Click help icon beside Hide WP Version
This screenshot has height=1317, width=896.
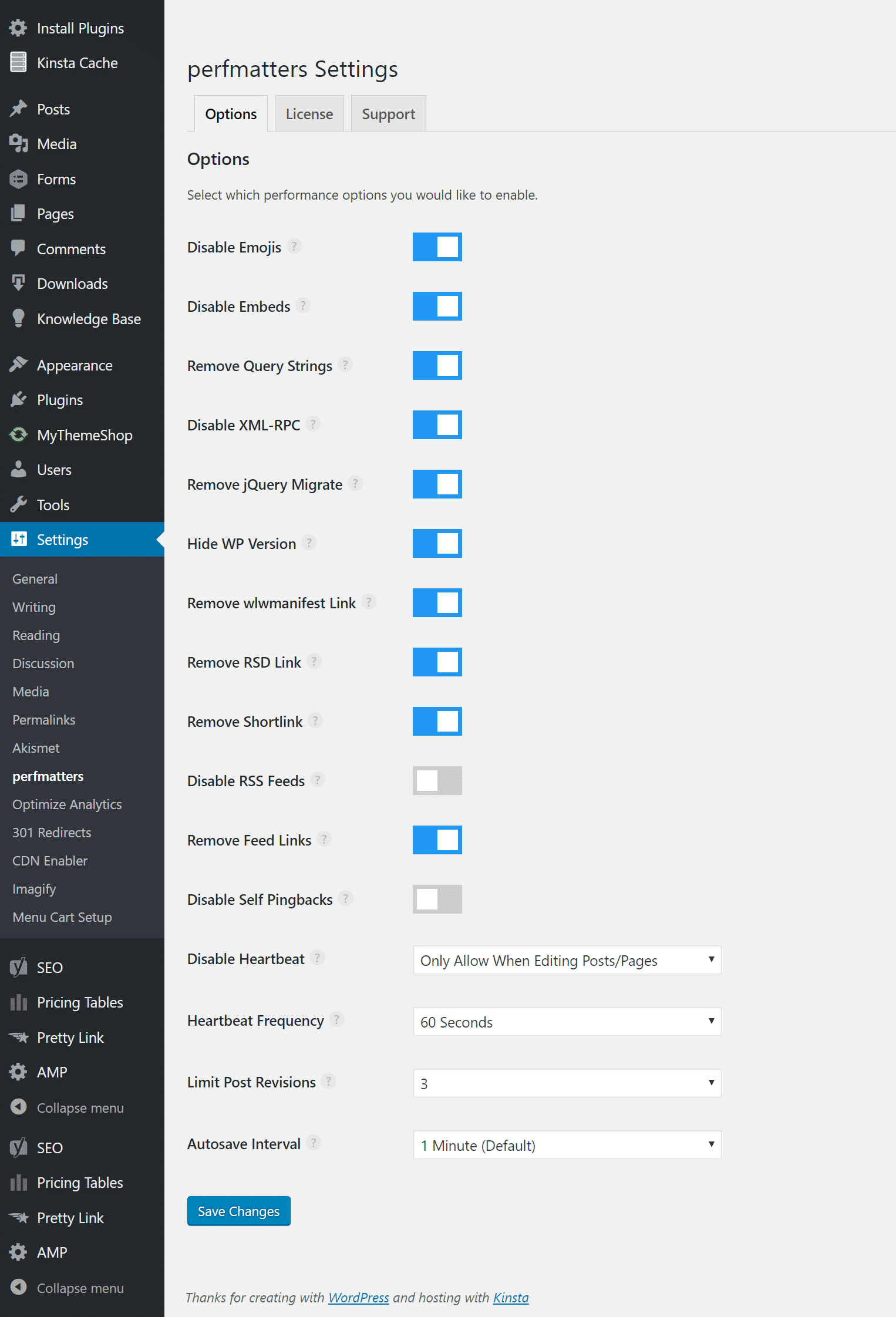point(309,543)
